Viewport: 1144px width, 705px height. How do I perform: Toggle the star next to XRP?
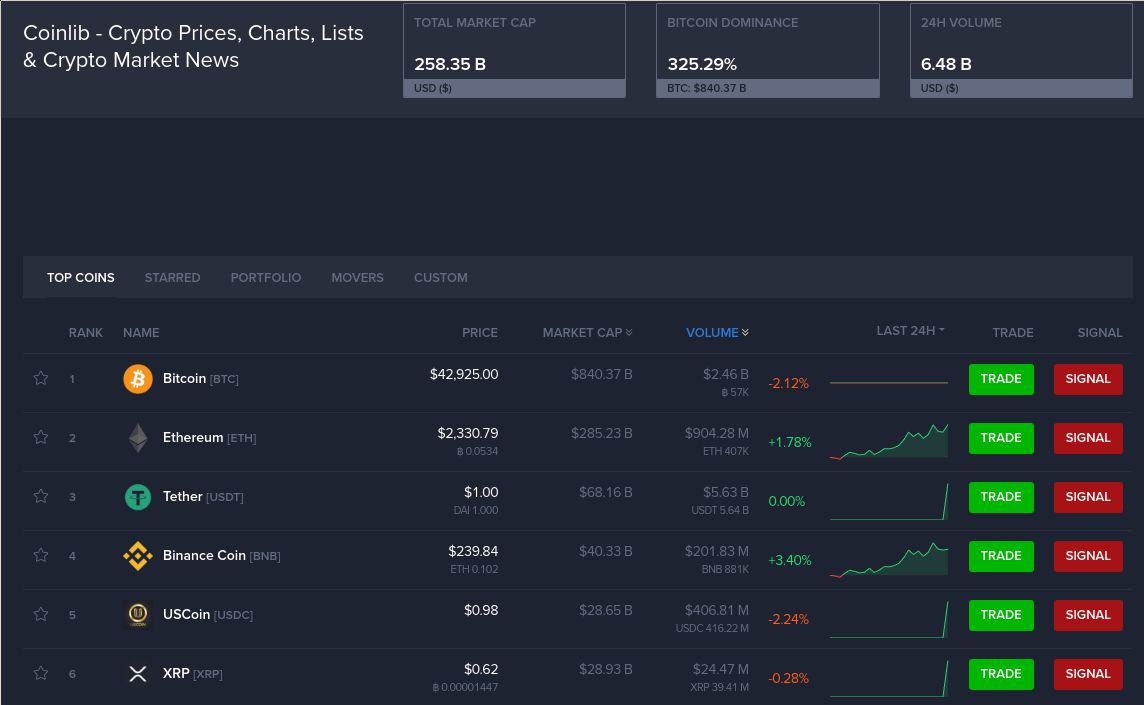(x=41, y=673)
